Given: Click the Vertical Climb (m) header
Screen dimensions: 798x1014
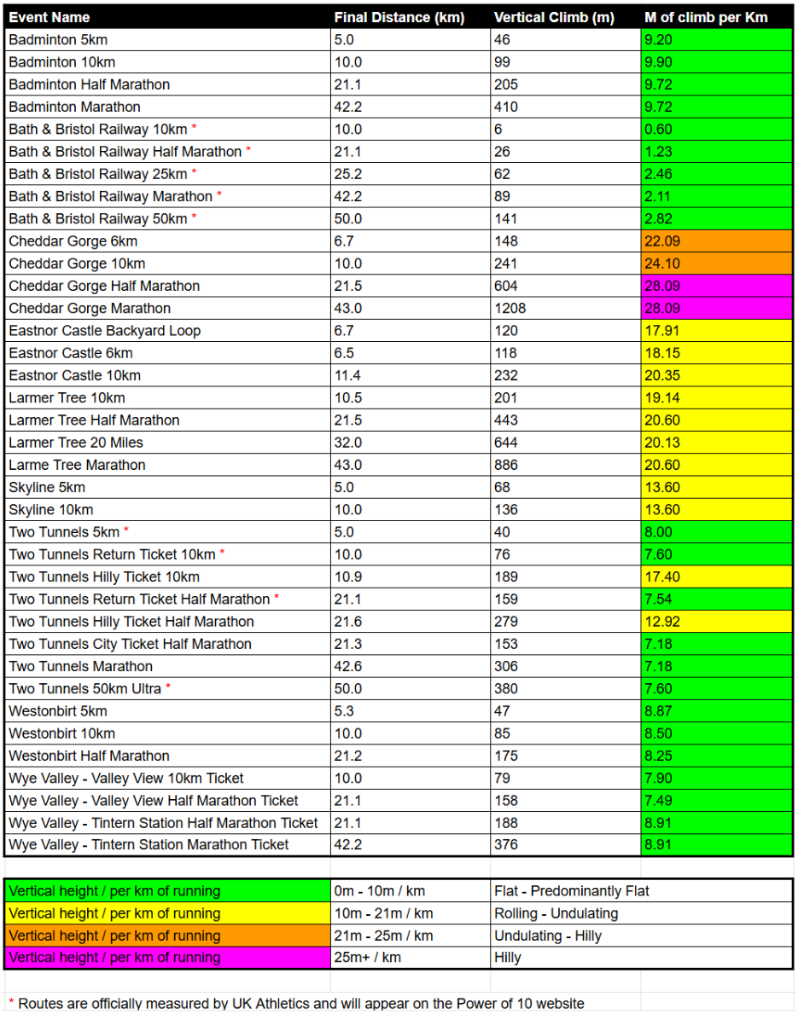Looking at the screenshot, I should pos(554,17).
